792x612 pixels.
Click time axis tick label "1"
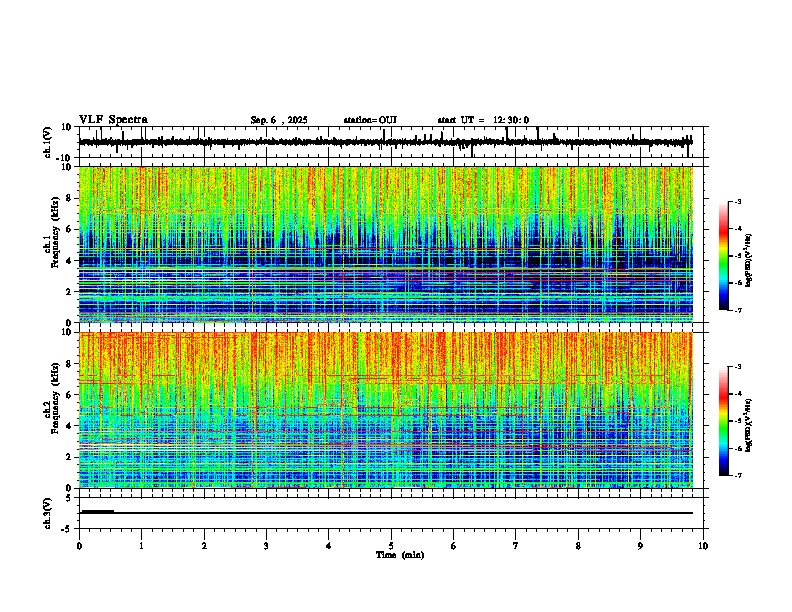pos(141,546)
